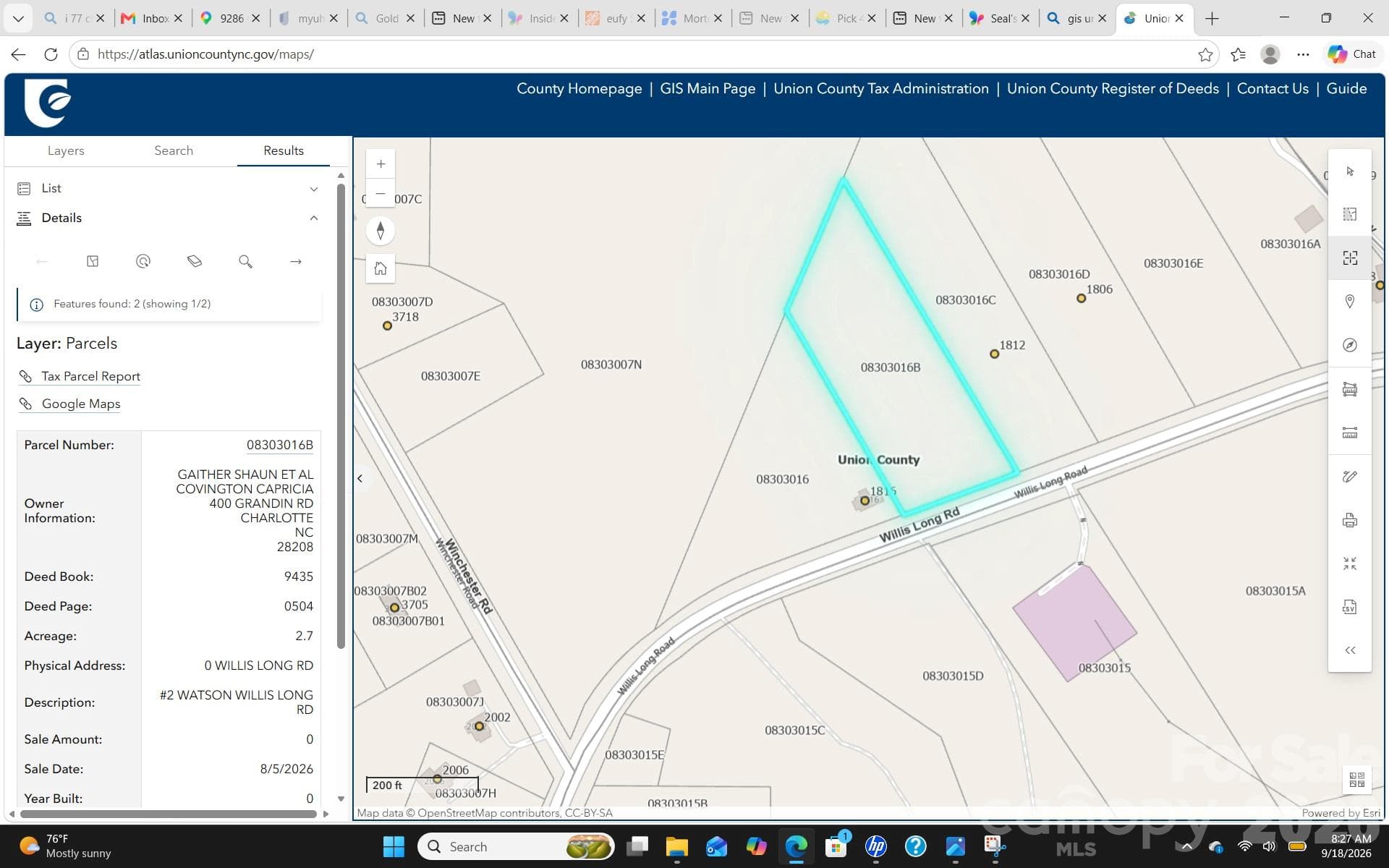Go to next feature arrow in Details
Image resolution: width=1389 pixels, height=868 pixels.
(296, 261)
